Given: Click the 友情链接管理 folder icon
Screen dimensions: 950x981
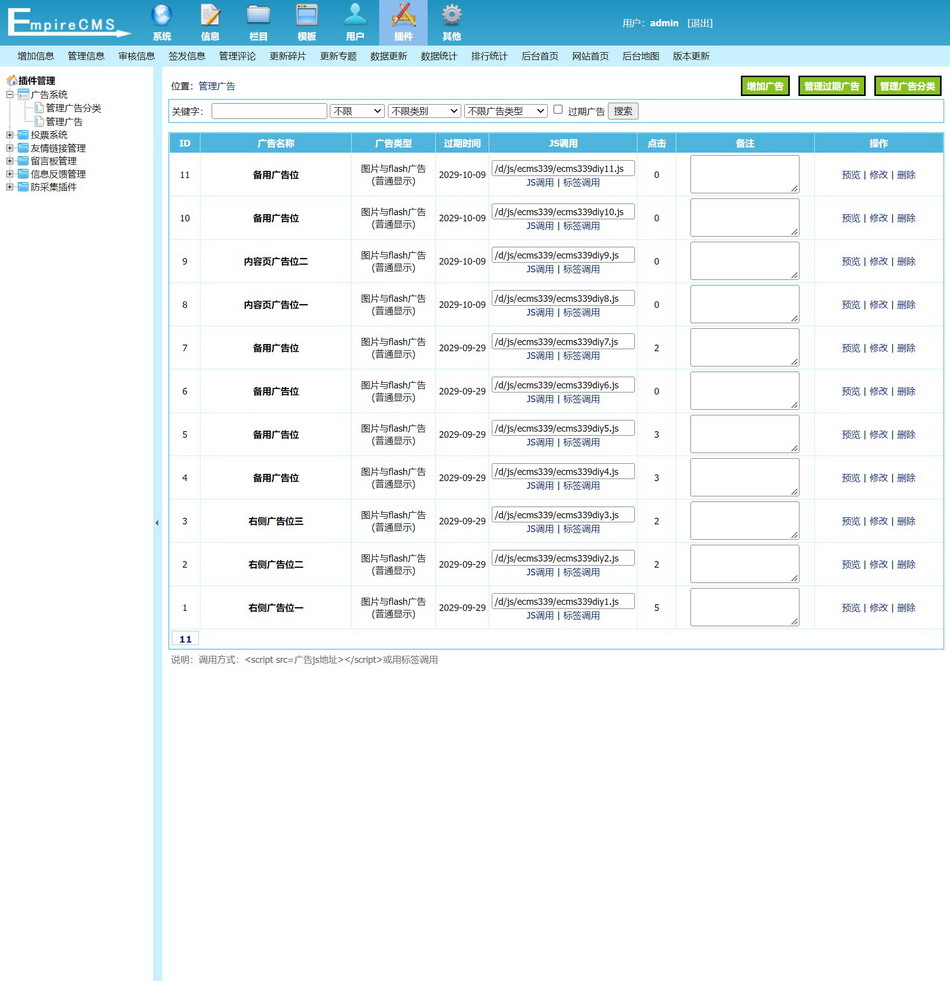Looking at the screenshot, I should pos(24,148).
